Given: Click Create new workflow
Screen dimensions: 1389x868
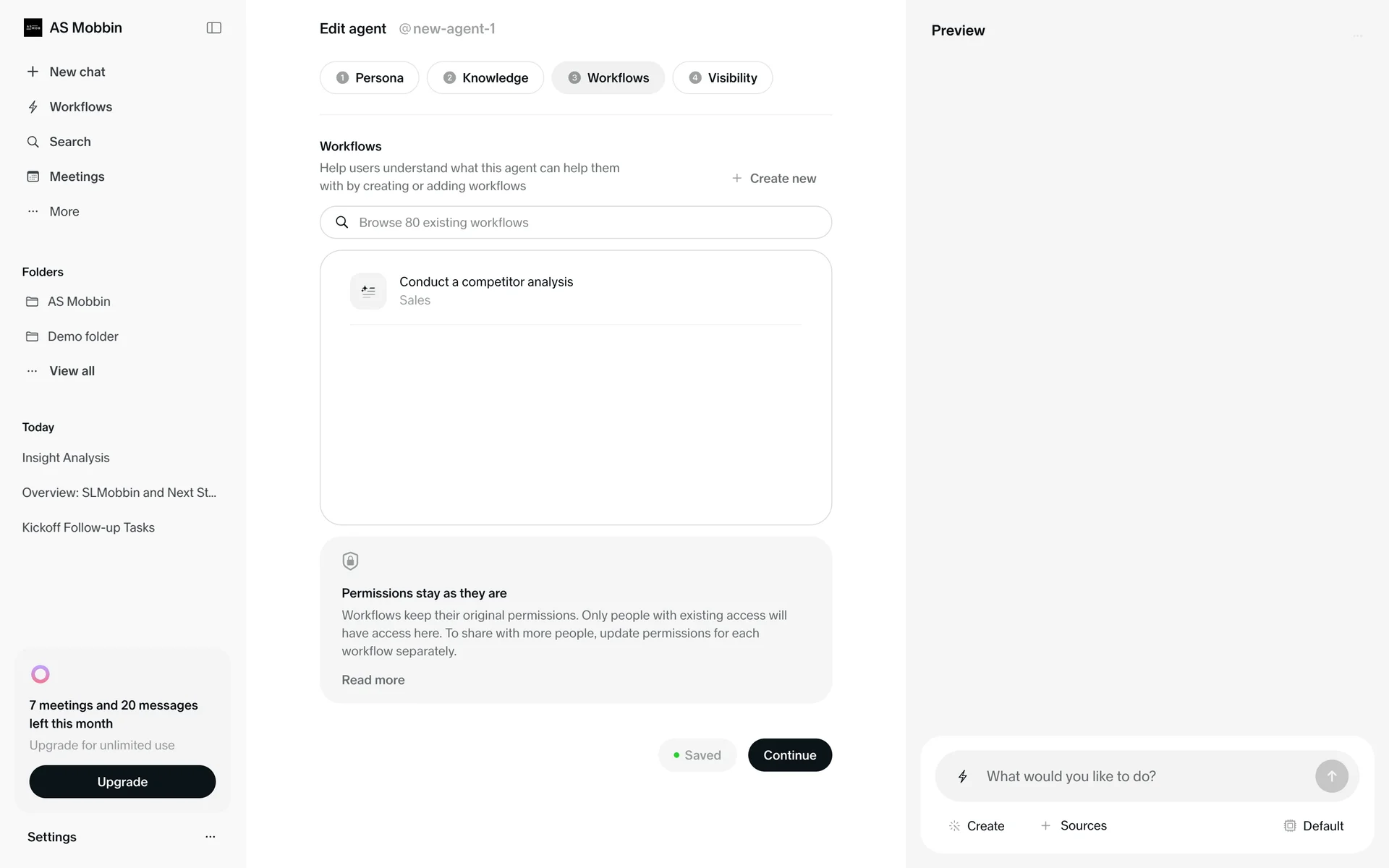Looking at the screenshot, I should click(773, 179).
